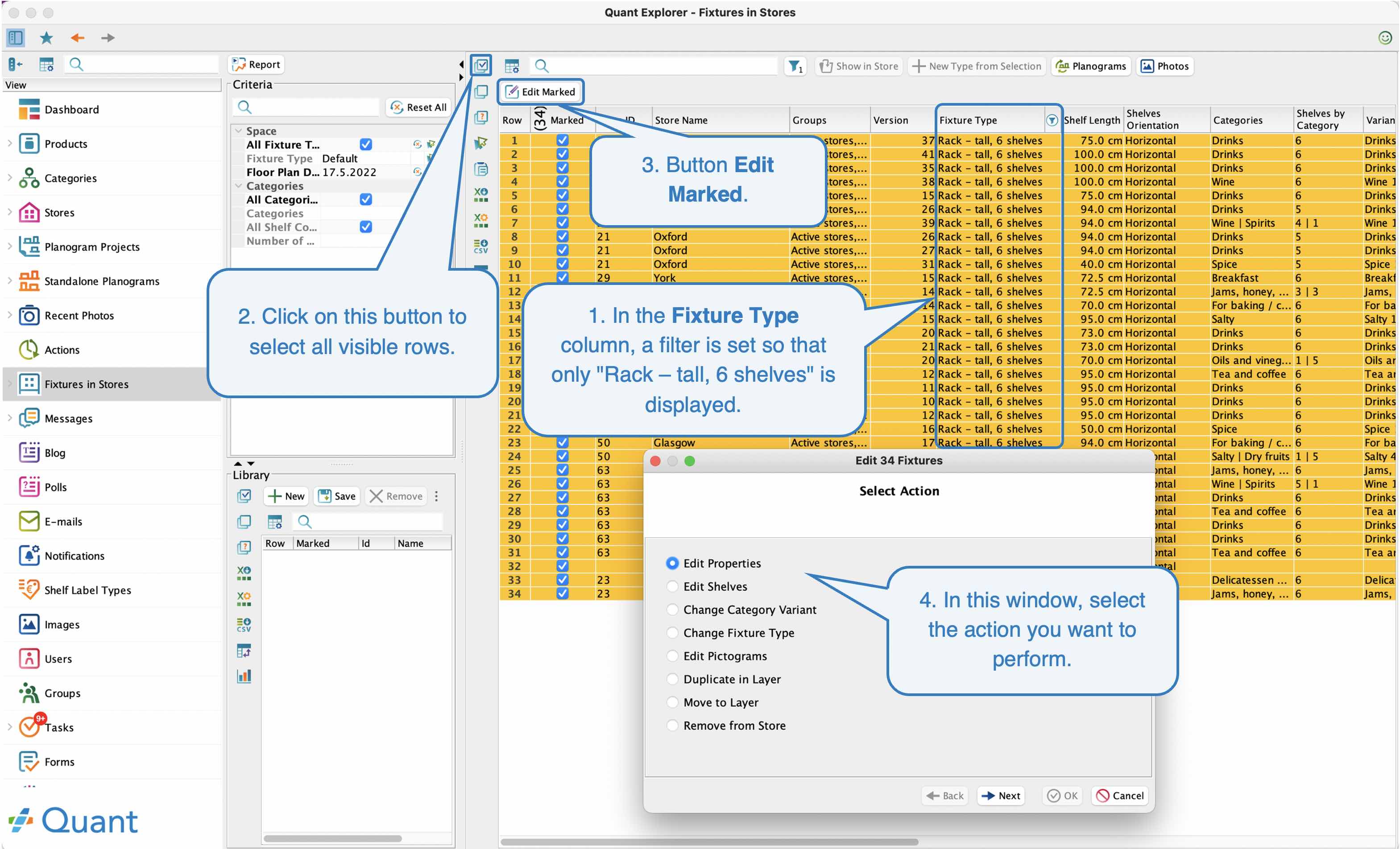The width and height of the screenshot is (1400, 849).
Task: Select Change Category Variant option
Action: point(672,610)
